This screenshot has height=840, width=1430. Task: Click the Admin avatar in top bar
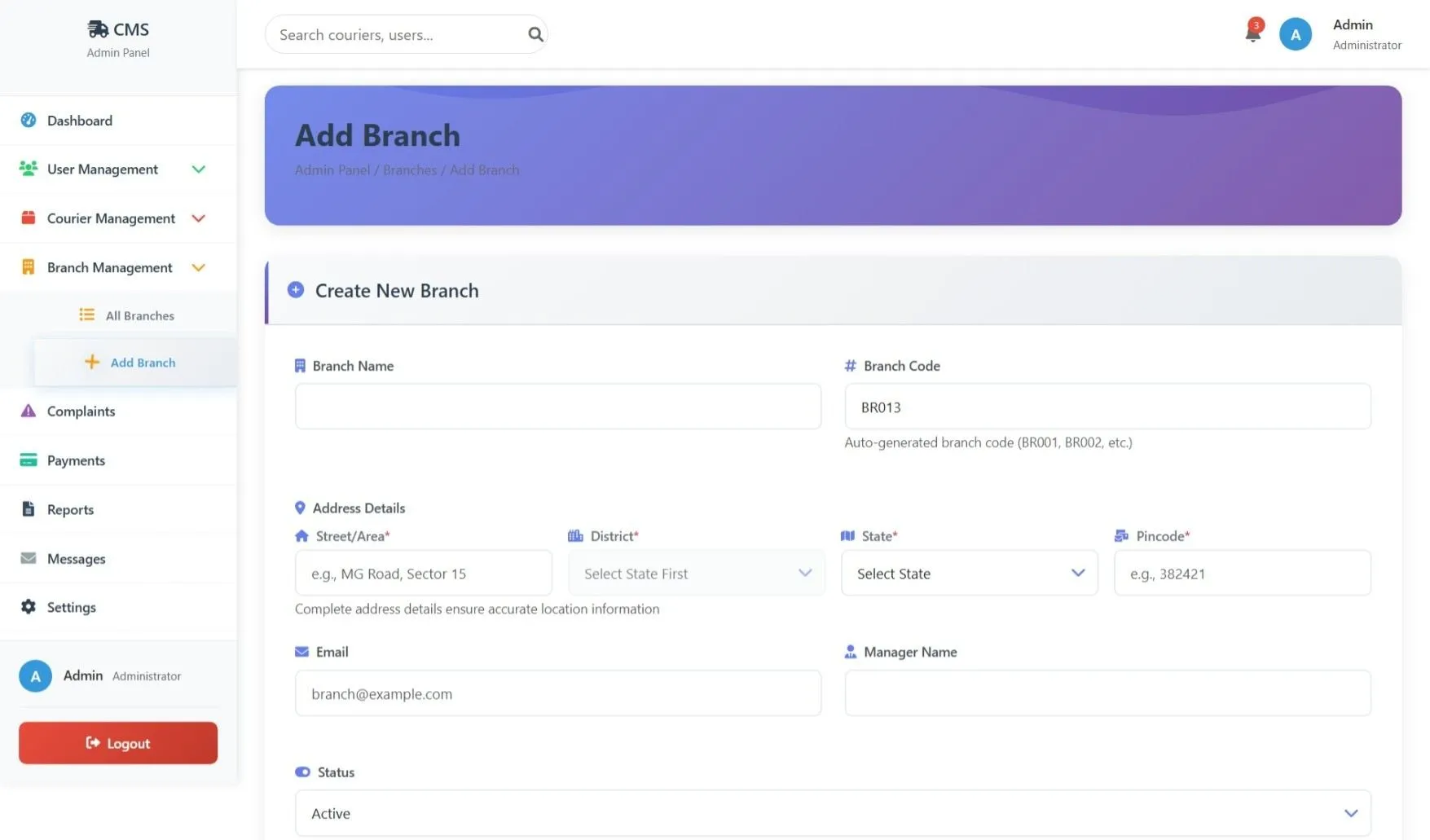pos(1295,34)
